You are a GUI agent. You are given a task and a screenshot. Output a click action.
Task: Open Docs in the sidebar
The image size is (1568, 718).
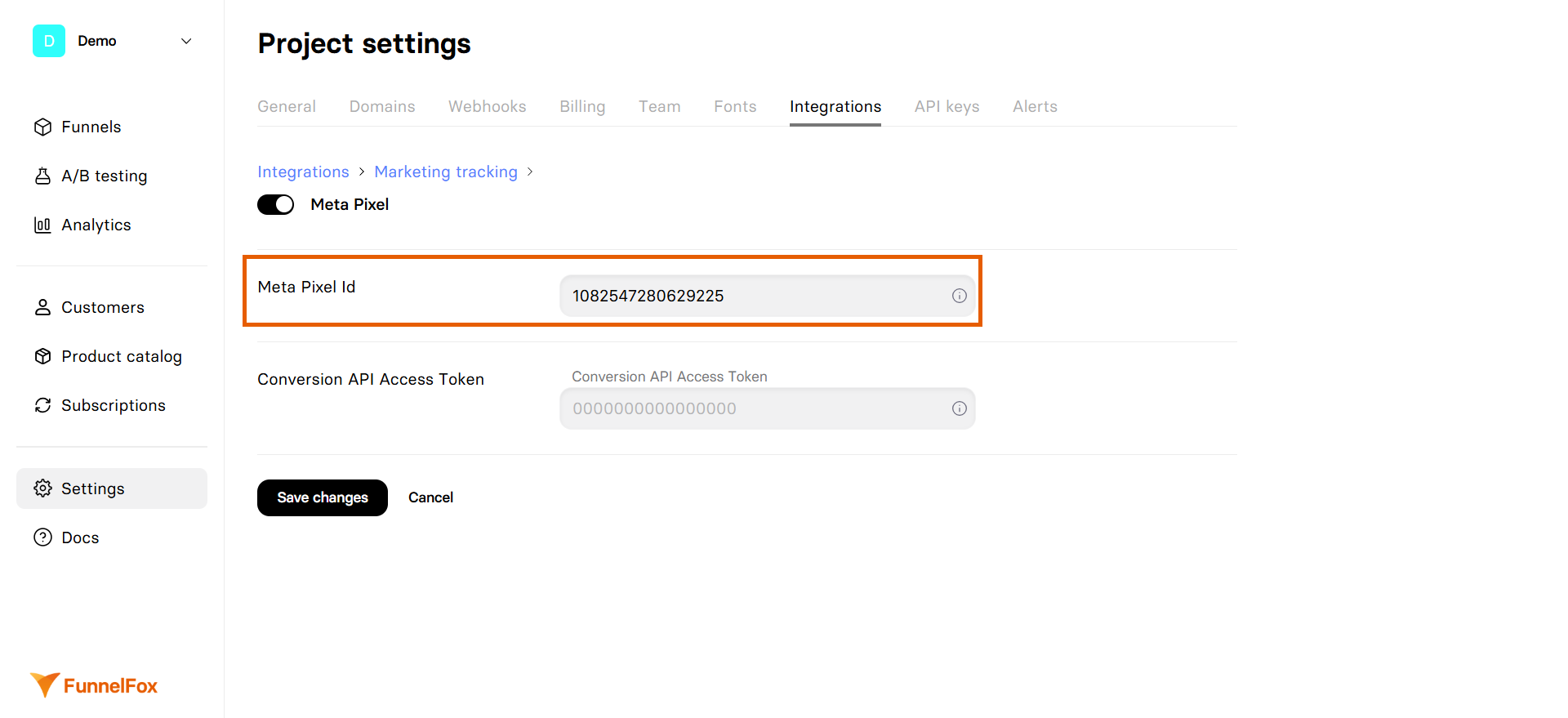click(x=112, y=537)
